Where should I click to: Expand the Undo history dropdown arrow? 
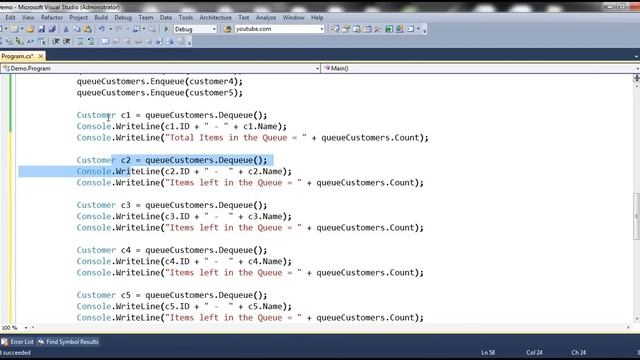pyautogui.click(x=111, y=29)
